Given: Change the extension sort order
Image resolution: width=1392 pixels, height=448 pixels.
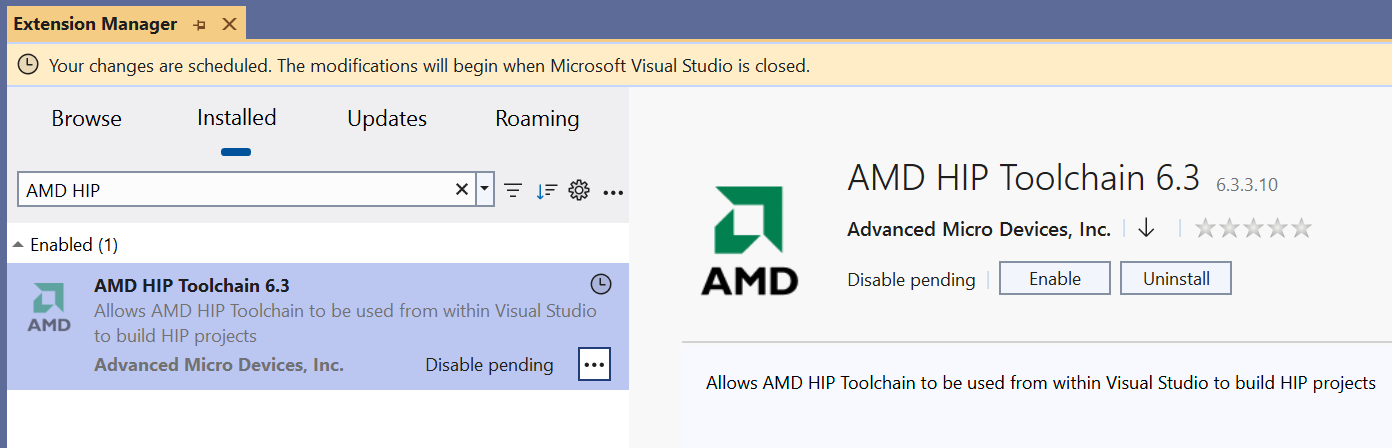Looking at the screenshot, I should point(546,190).
